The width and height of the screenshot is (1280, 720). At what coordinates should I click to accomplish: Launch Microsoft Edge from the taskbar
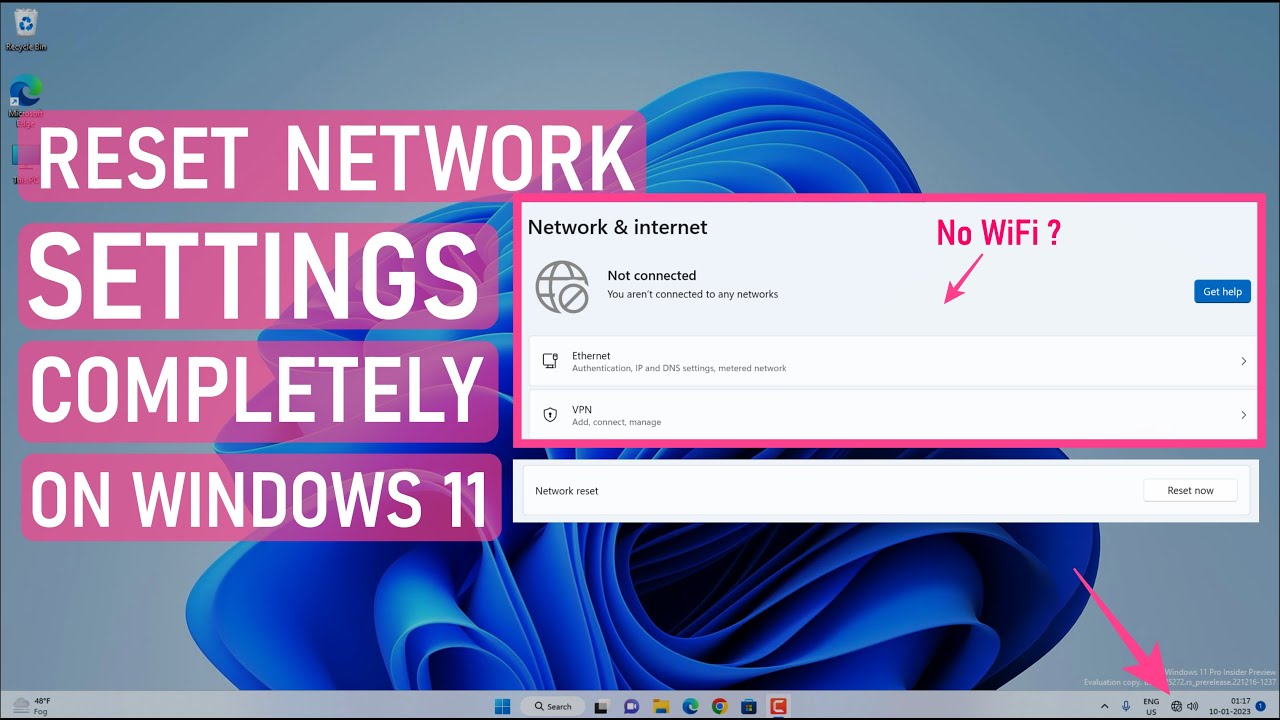coord(690,706)
